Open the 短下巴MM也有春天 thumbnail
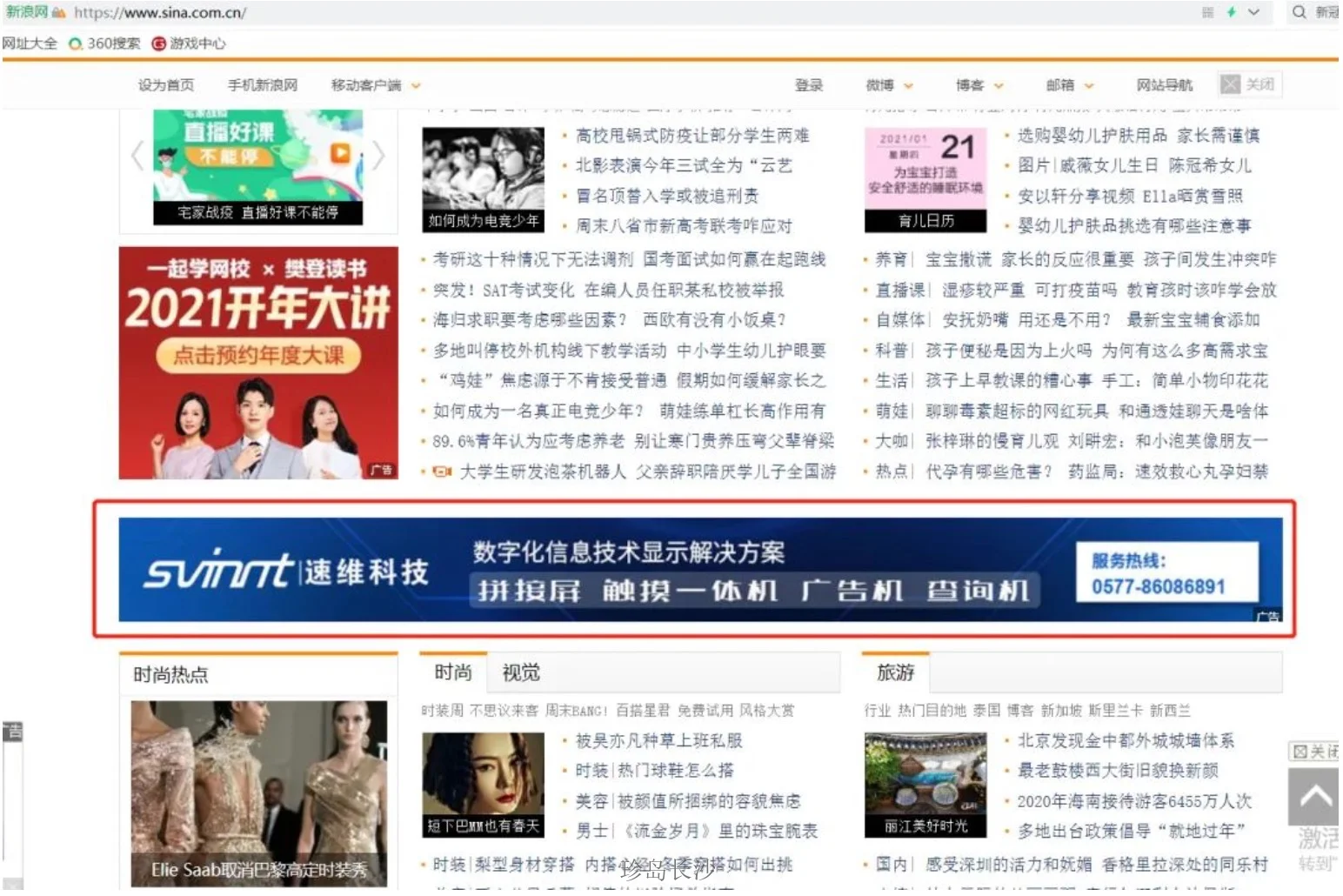 pos(483,785)
